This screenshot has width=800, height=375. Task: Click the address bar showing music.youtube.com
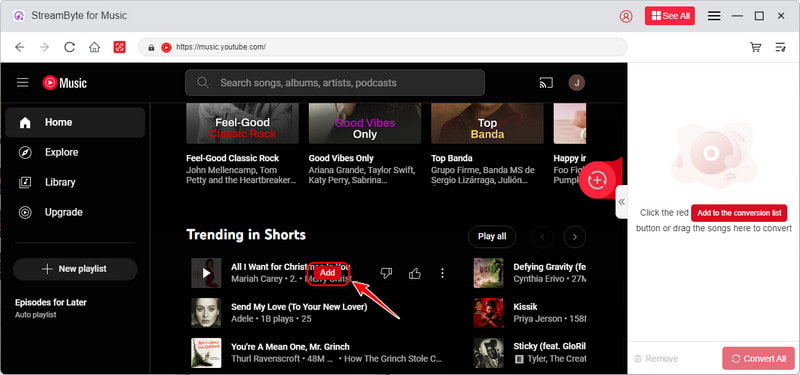click(383, 47)
